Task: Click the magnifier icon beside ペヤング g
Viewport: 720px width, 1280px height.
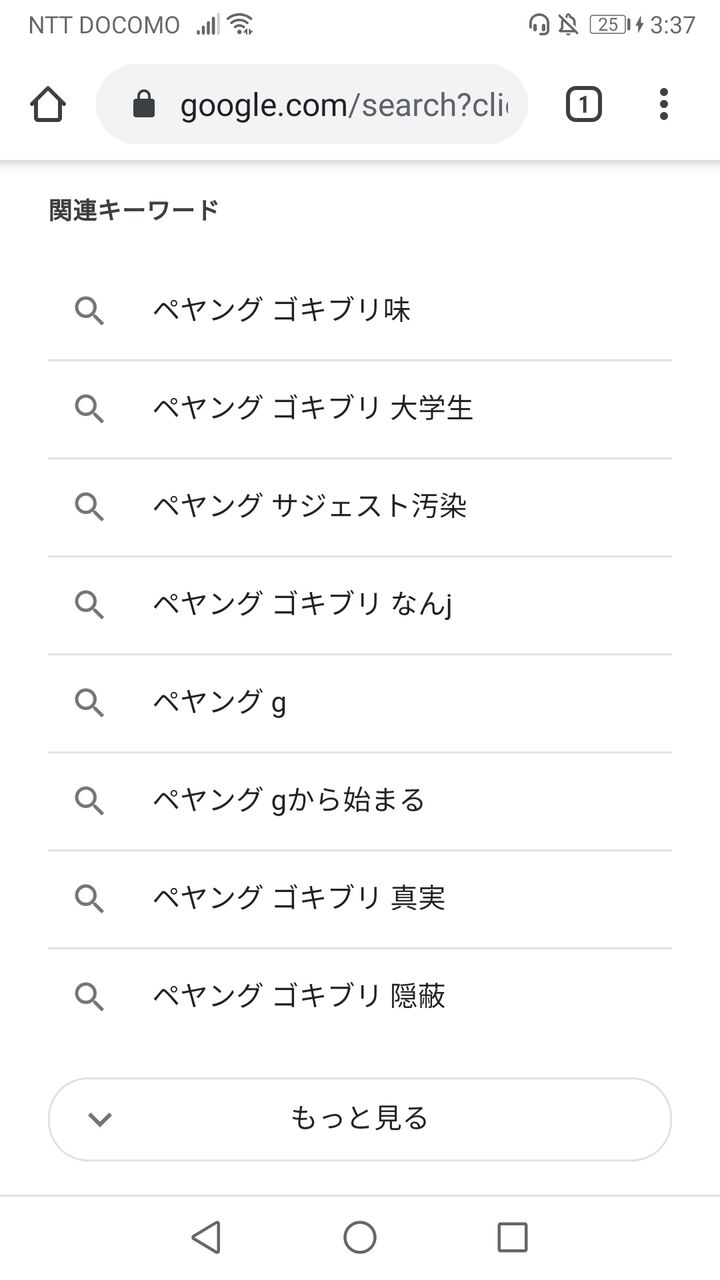Action: [90, 703]
